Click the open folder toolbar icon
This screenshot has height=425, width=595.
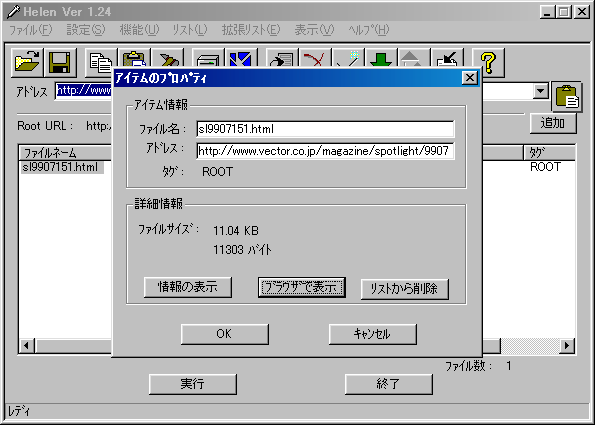[27, 61]
